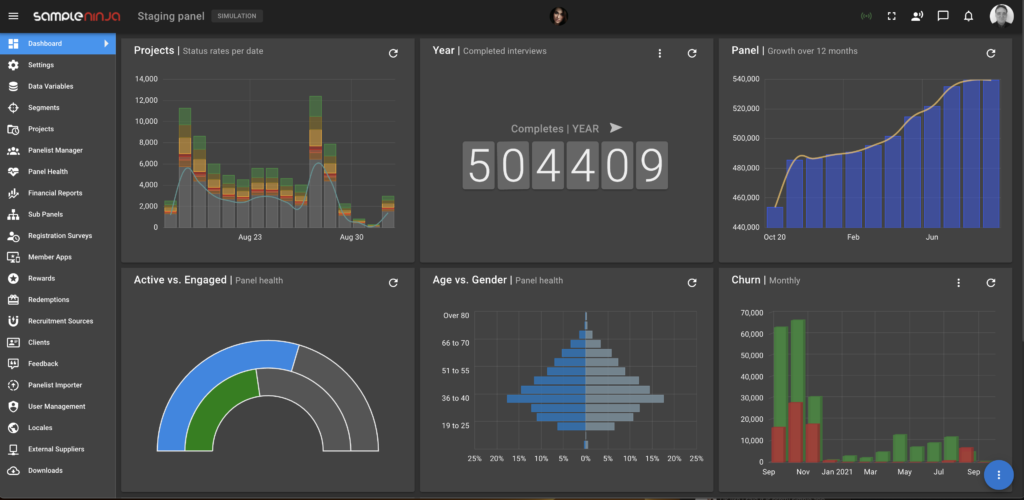Viewport: 1024px width, 500px height.
Task: Click the voice-over user icon
Action: point(917,16)
